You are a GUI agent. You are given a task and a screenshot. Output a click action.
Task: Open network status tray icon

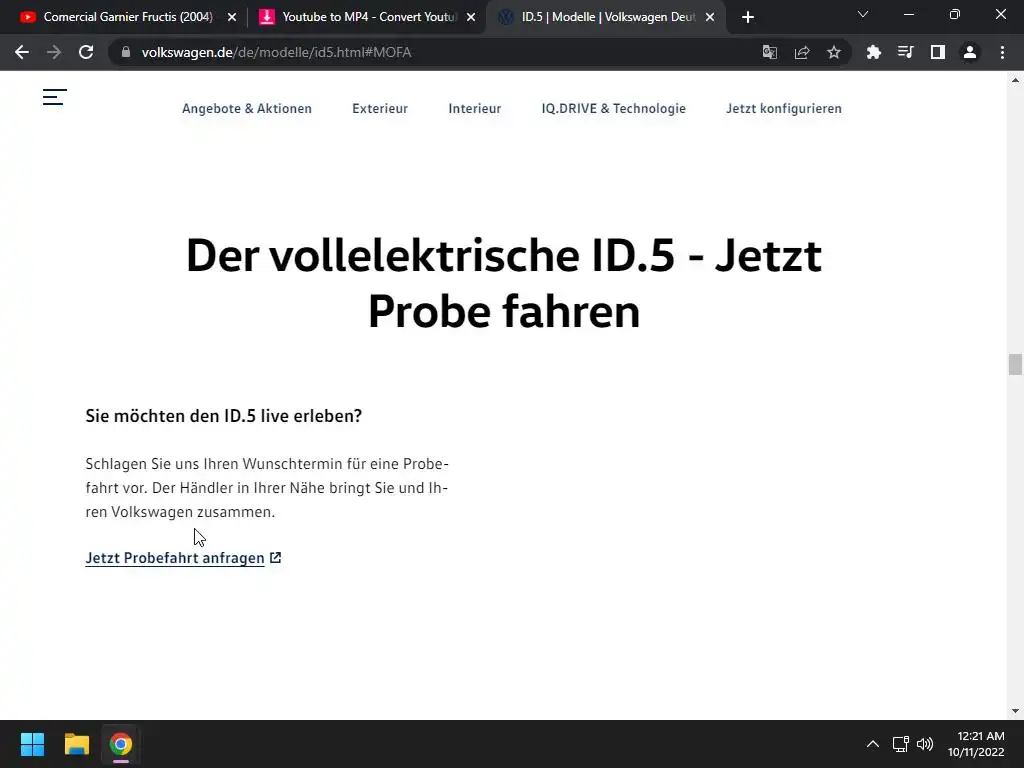[901, 744]
